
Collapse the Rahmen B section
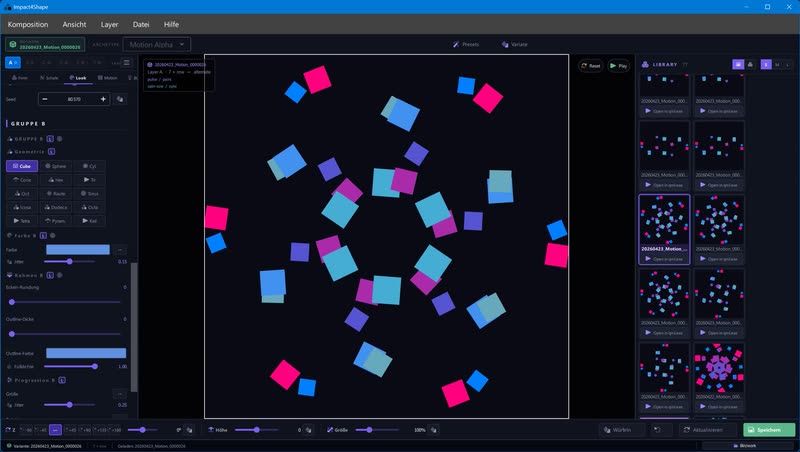click(x=9, y=275)
